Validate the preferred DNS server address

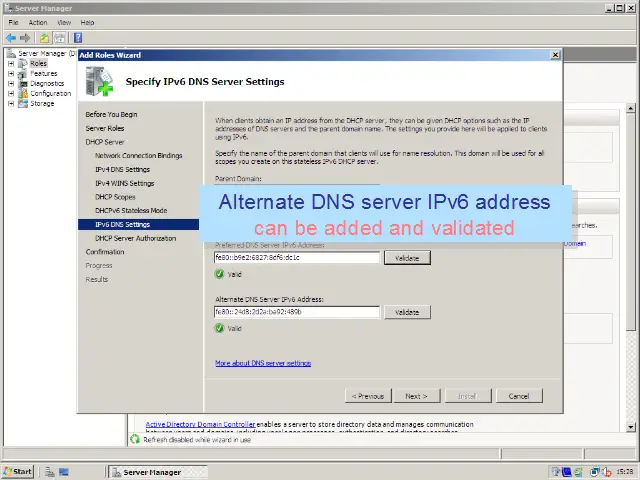pyautogui.click(x=407, y=258)
